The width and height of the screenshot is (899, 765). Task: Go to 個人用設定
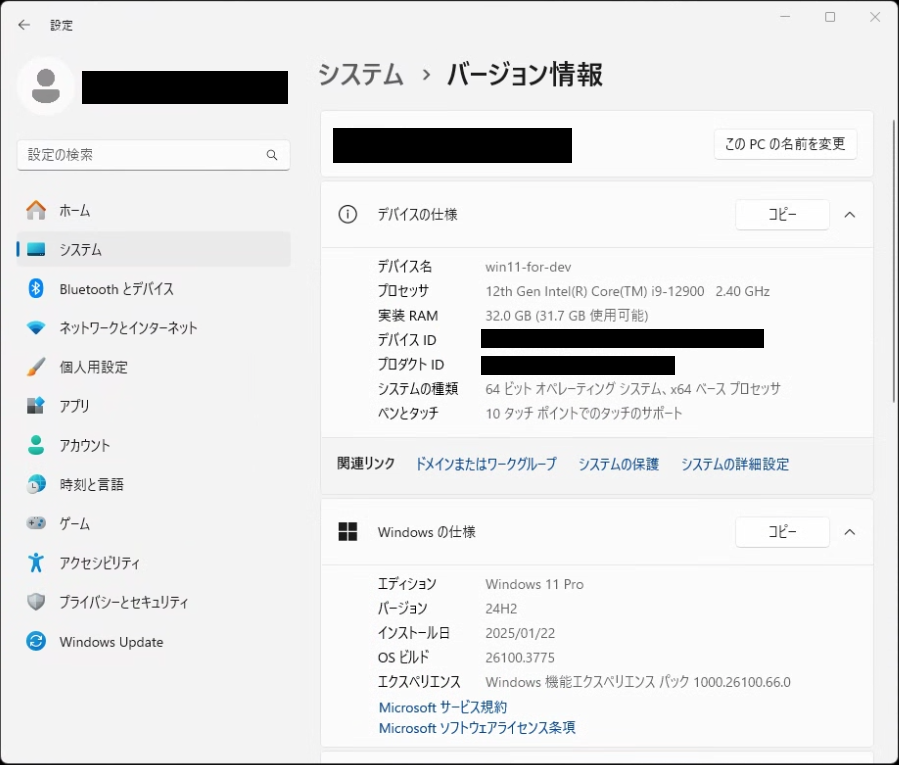click(154, 367)
